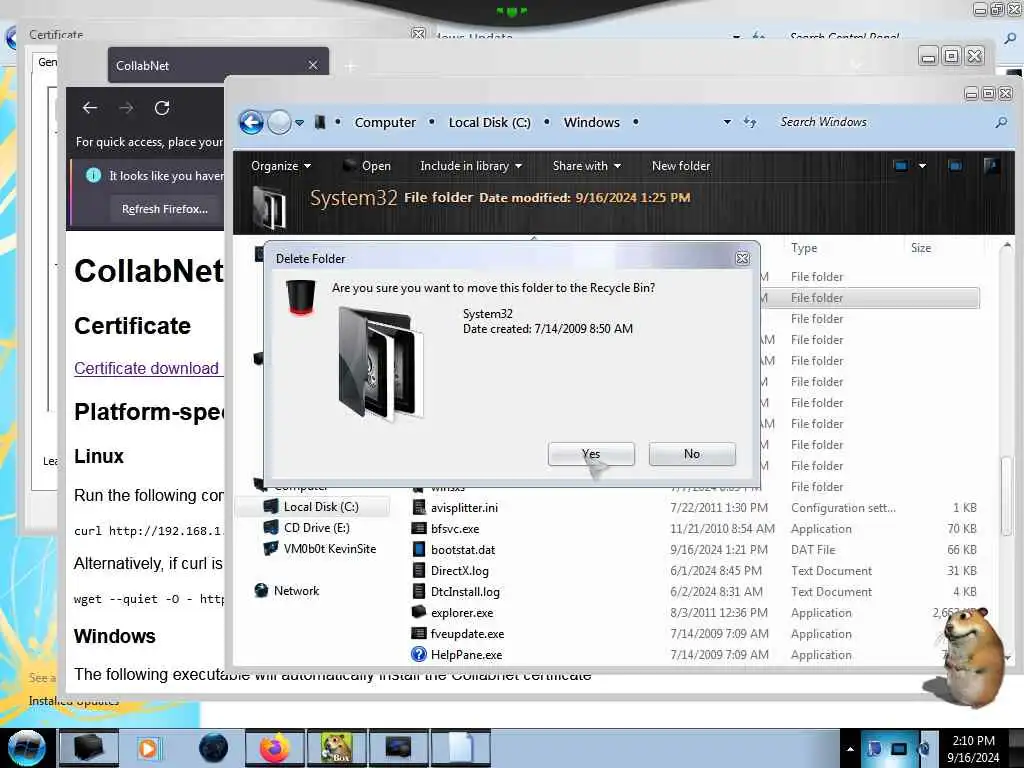Click the explorer.exe file icon
This screenshot has height=768, width=1024.
pos(419,612)
